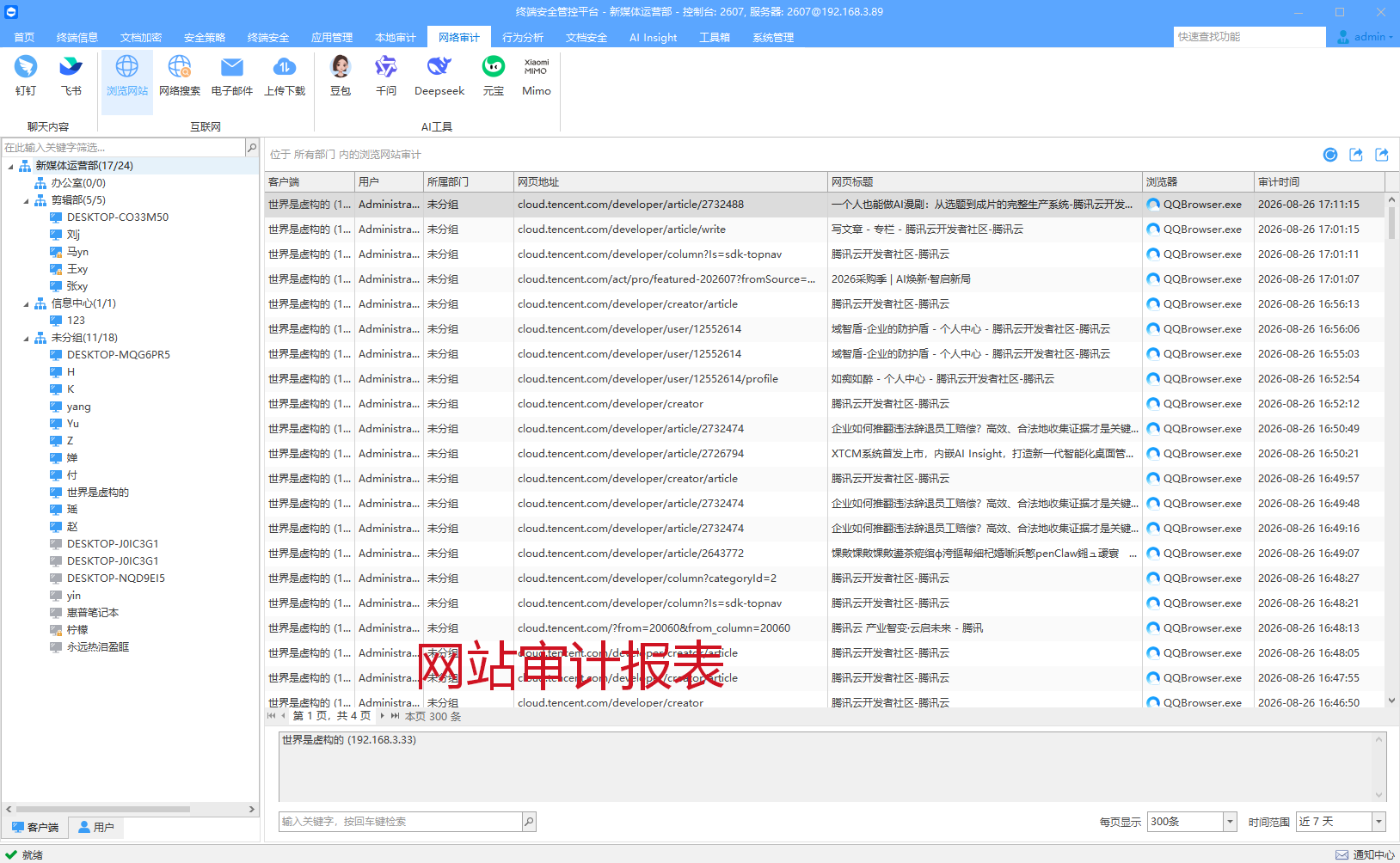Switch to the 客户端 bottom tab
The width and height of the screenshot is (1400, 863).
click(x=35, y=827)
